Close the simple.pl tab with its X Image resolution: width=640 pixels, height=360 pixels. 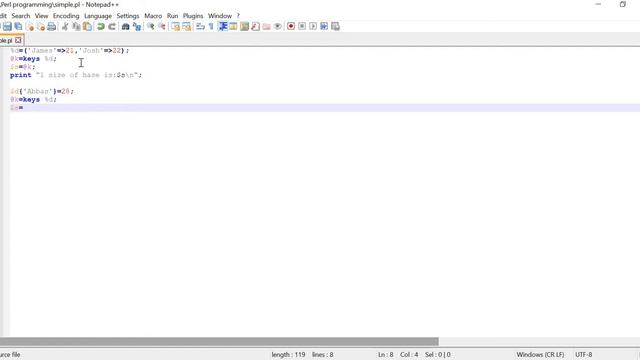point(18,40)
